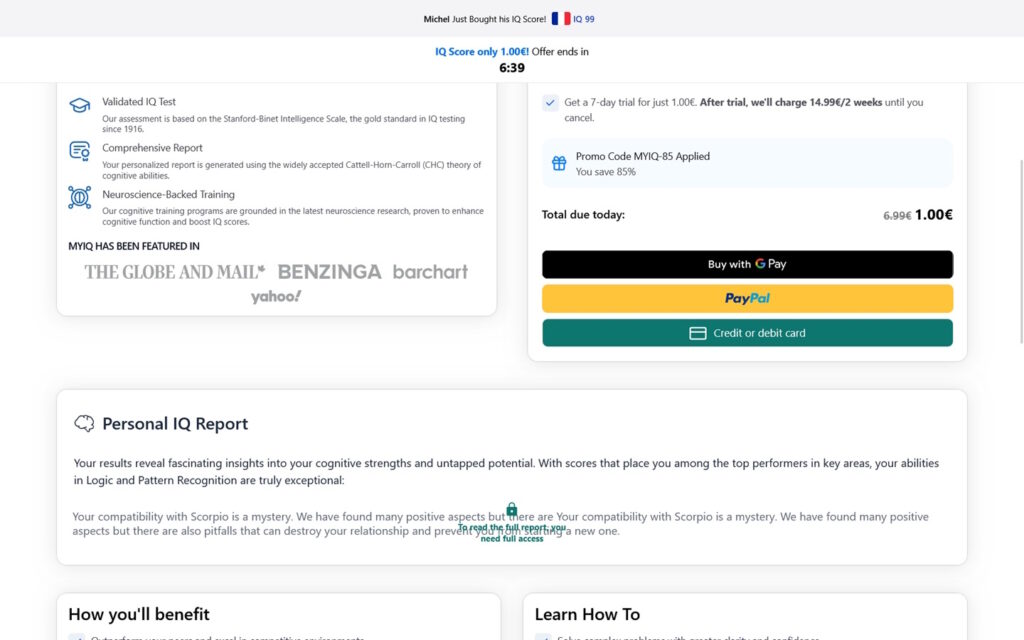Toggle the 7-day trial agreement checkbox
Image resolution: width=1024 pixels, height=640 pixels.
pos(550,103)
